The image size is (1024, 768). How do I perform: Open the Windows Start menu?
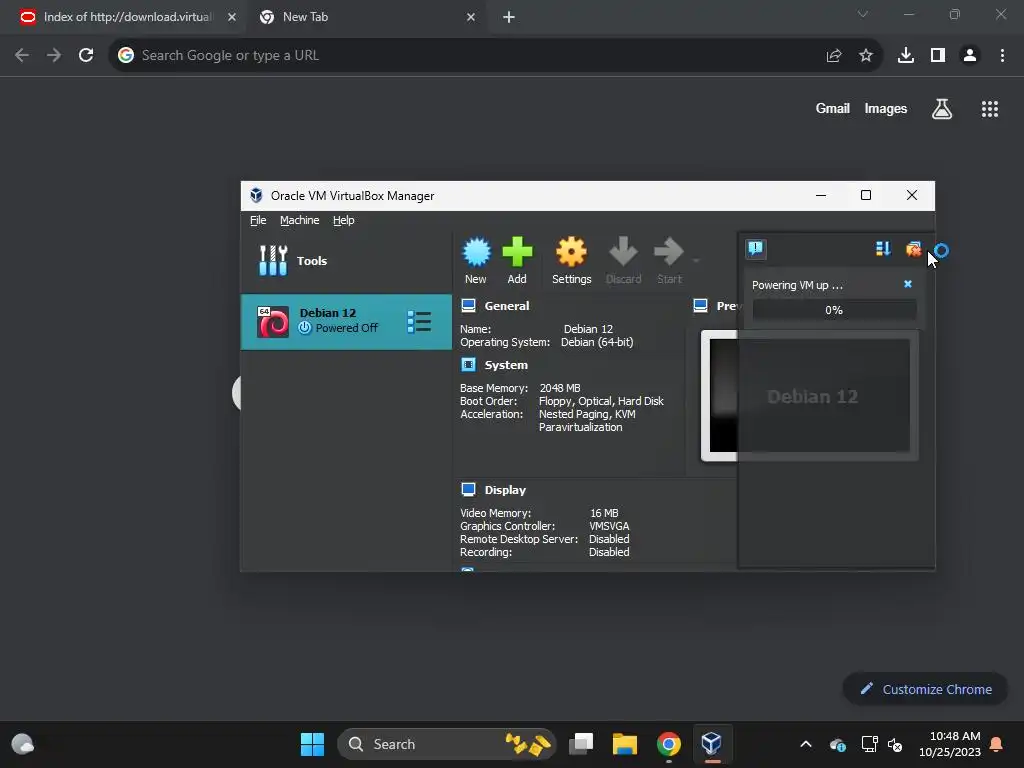[312, 744]
